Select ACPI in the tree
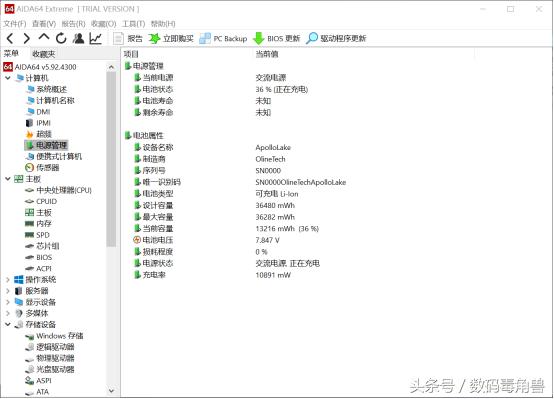The height and width of the screenshot is (399, 554). point(39,269)
